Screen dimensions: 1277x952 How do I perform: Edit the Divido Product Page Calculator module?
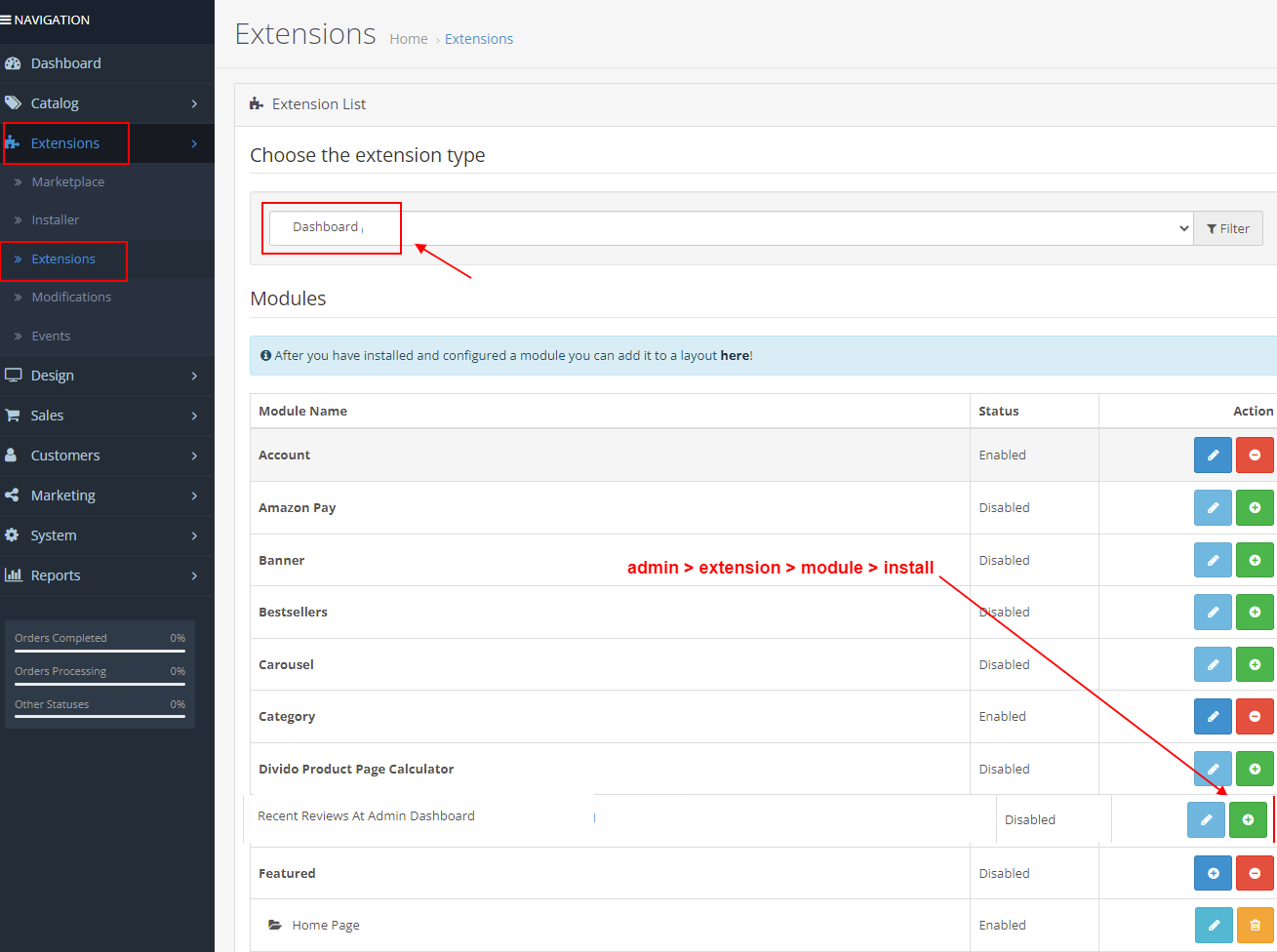point(1213,769)
